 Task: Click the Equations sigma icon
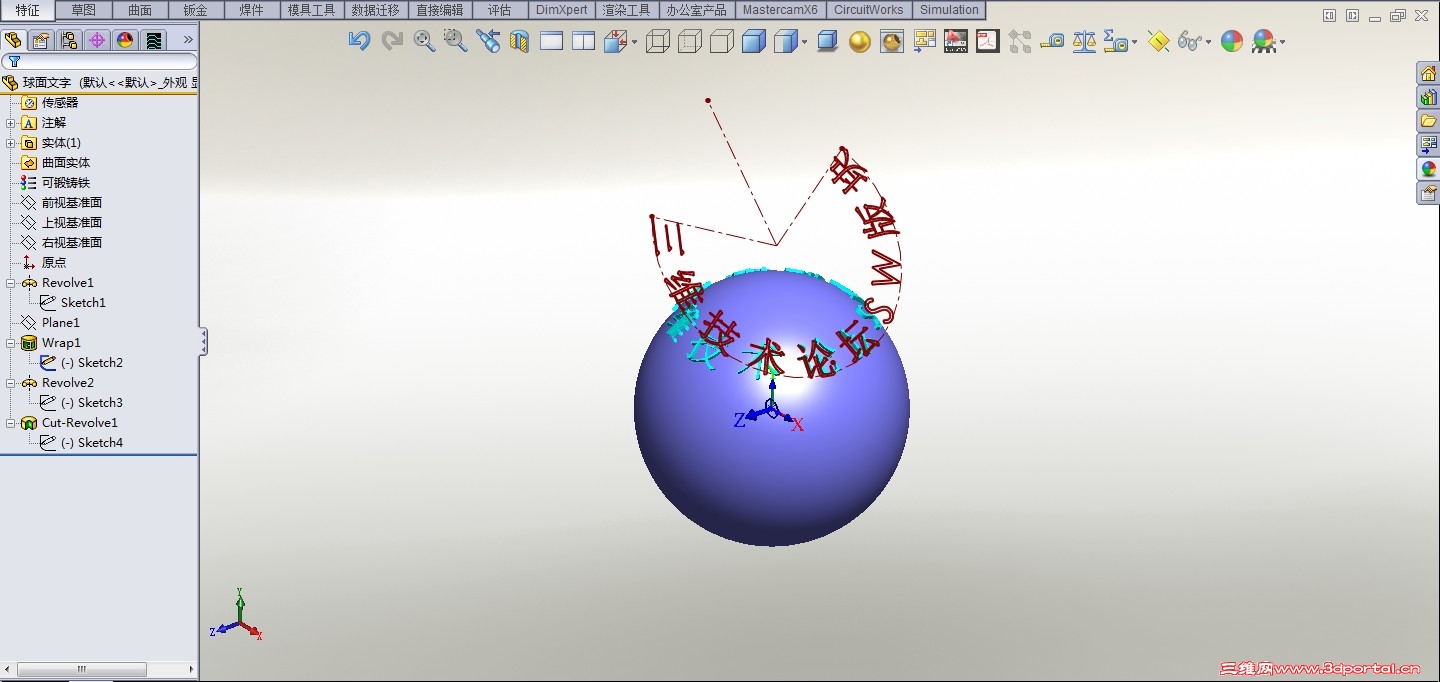click(1114, 41)
